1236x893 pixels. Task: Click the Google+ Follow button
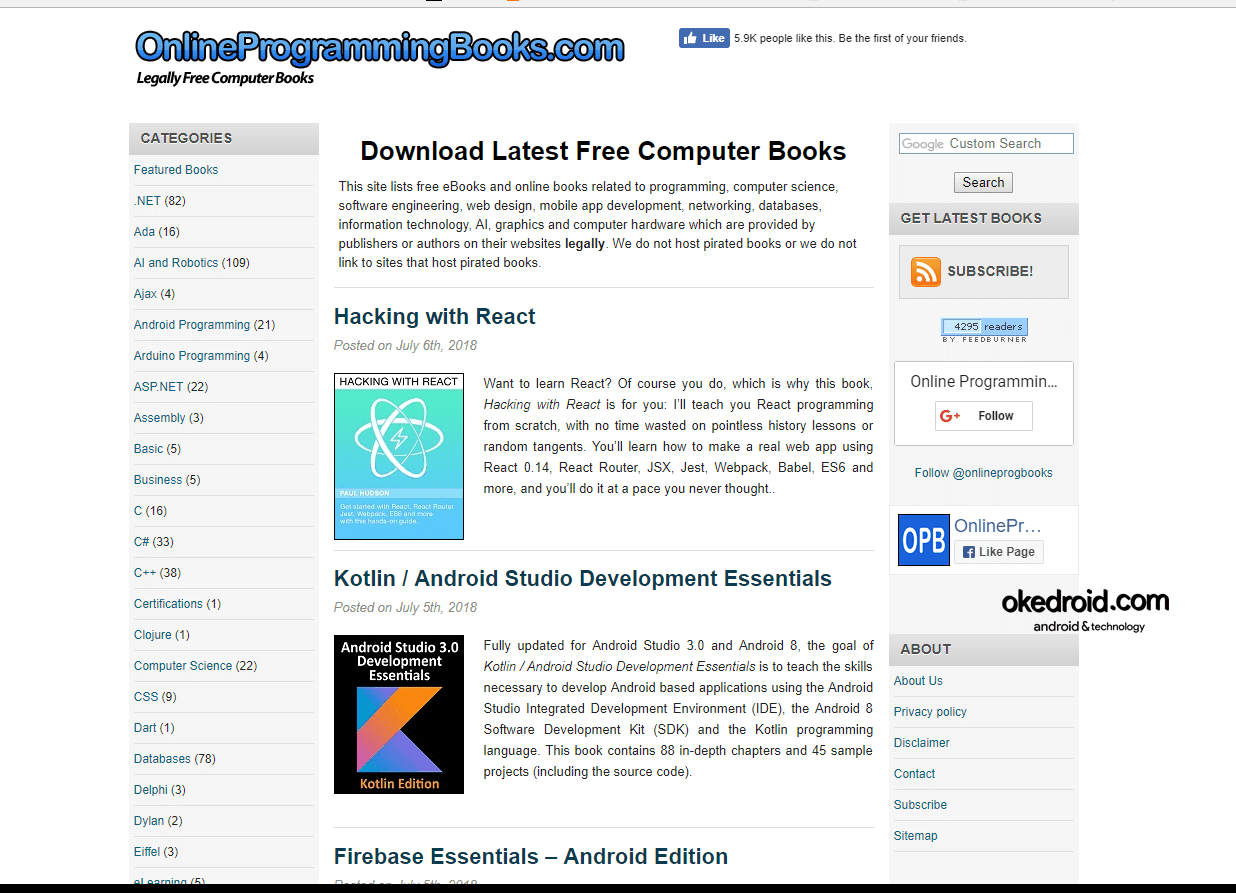click(984, 416)
